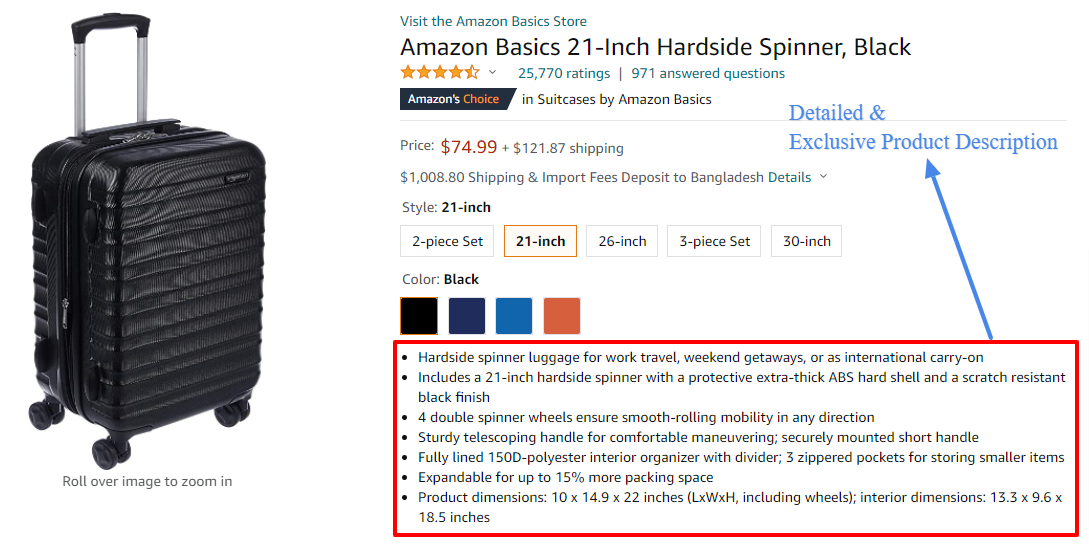Select the 26-inch style option

622,241
